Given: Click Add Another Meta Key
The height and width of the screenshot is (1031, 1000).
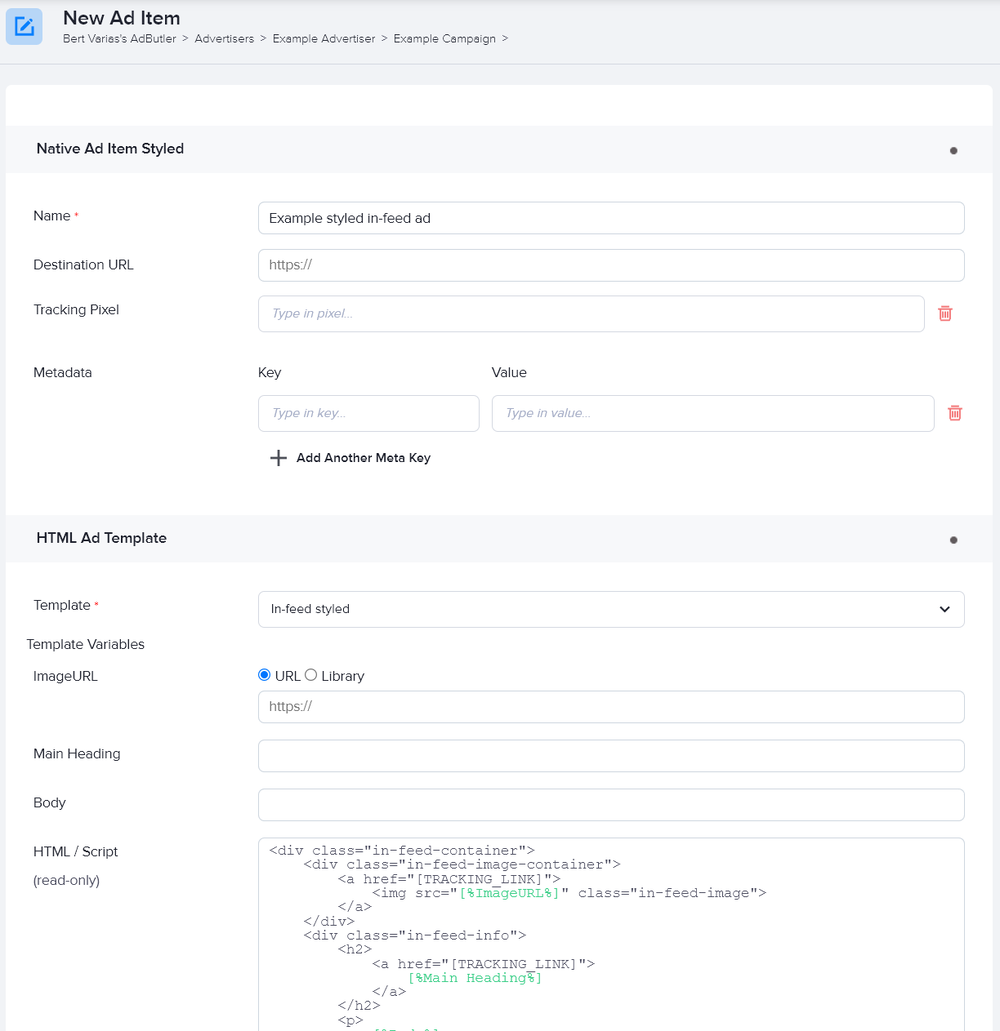Looking at the screenshot, I should coord(363,458).
